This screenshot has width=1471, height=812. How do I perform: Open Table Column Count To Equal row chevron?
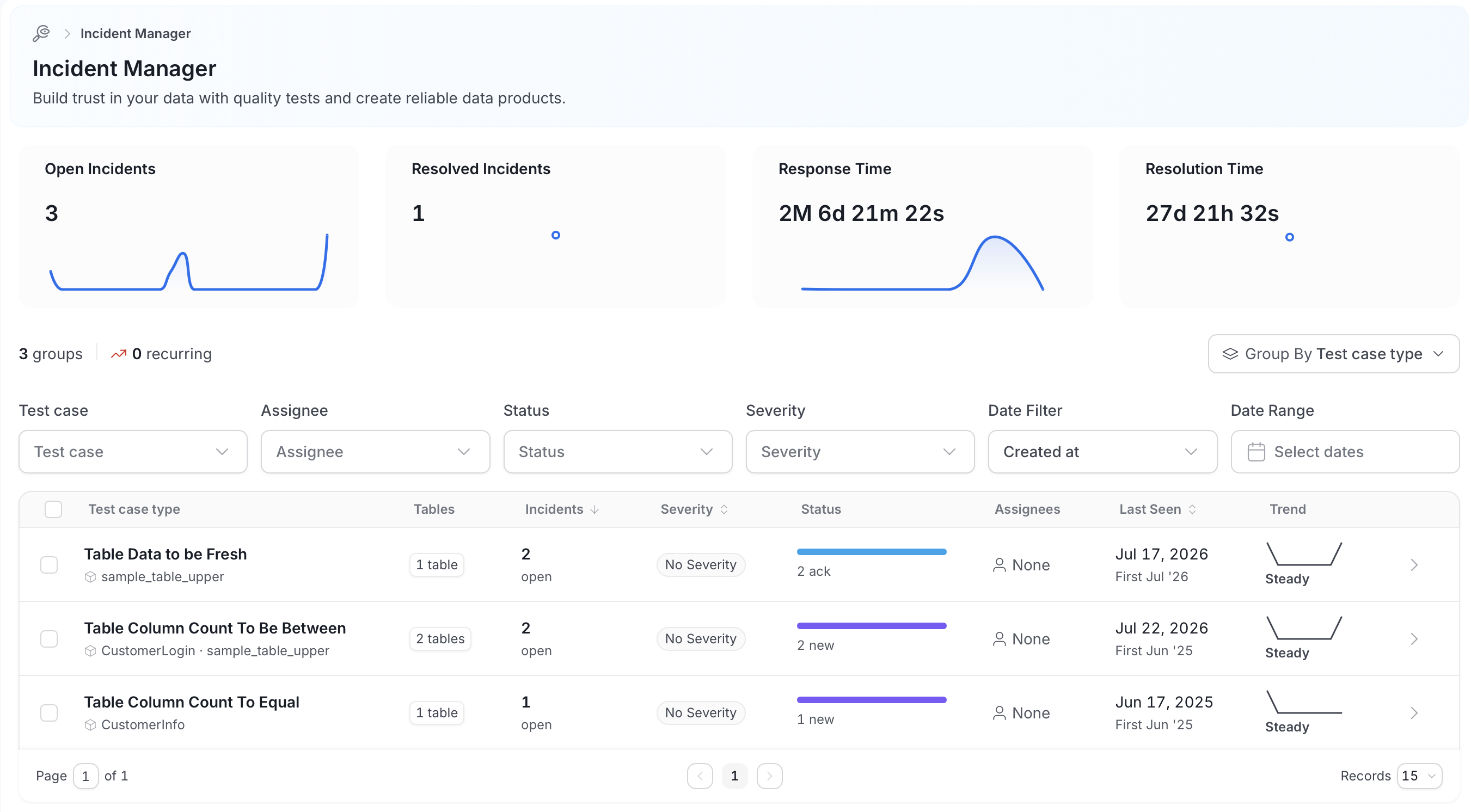[x=1414, y=712]
